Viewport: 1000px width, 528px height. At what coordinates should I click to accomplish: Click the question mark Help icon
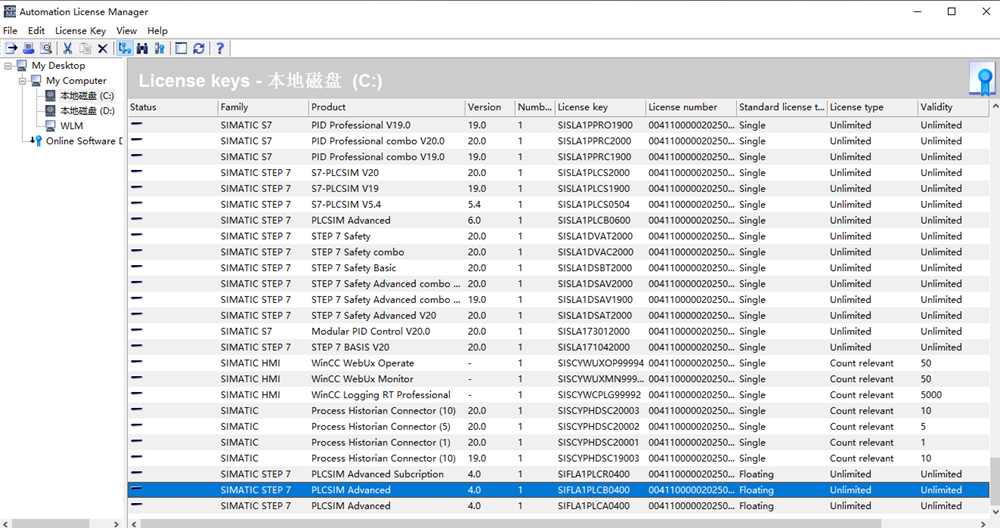click(219, 48)
